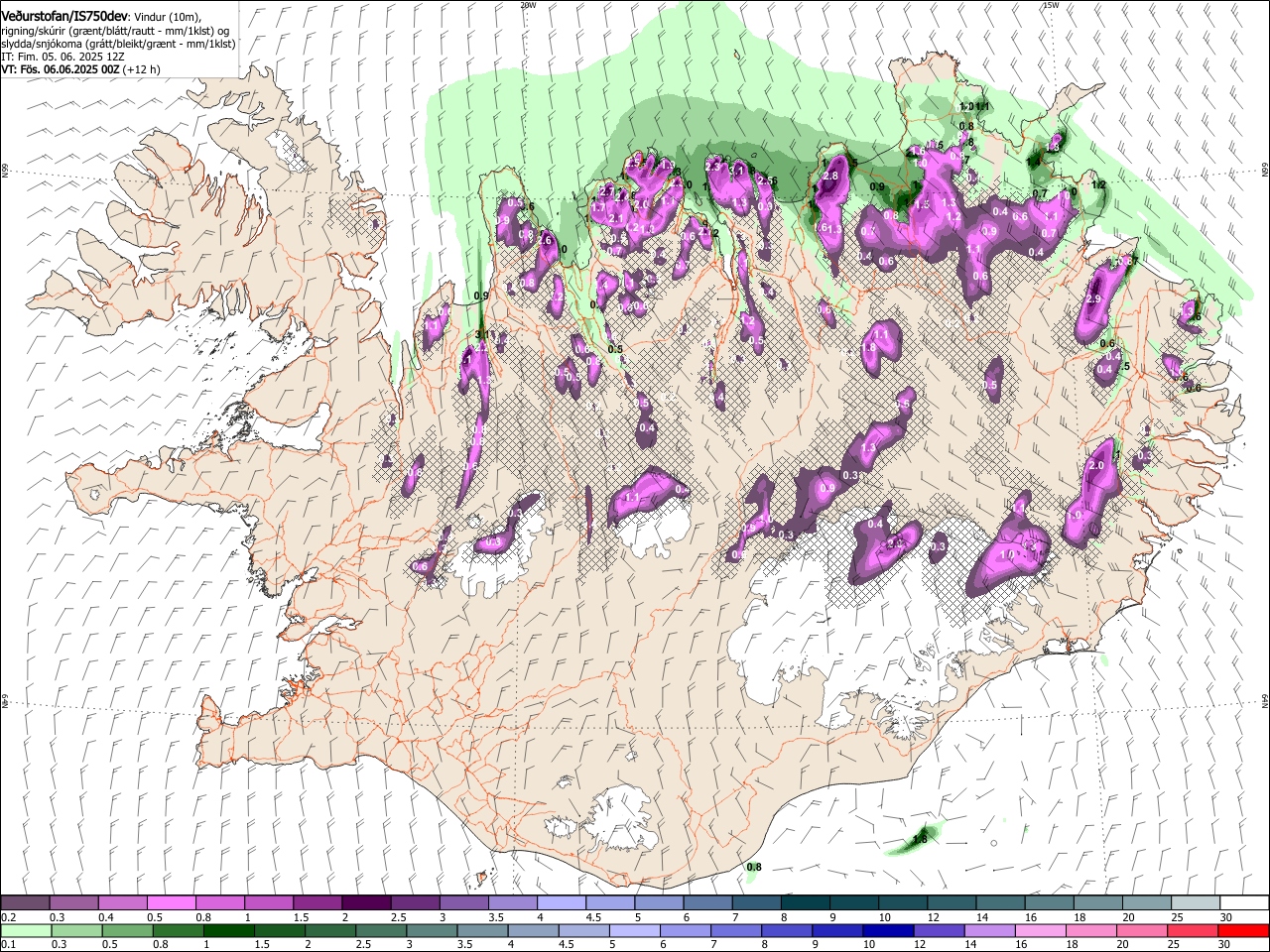Pick the snow legend swatch starting at 2.5
This screenshot has width=1270, height=952.
[x=416, y=902]
